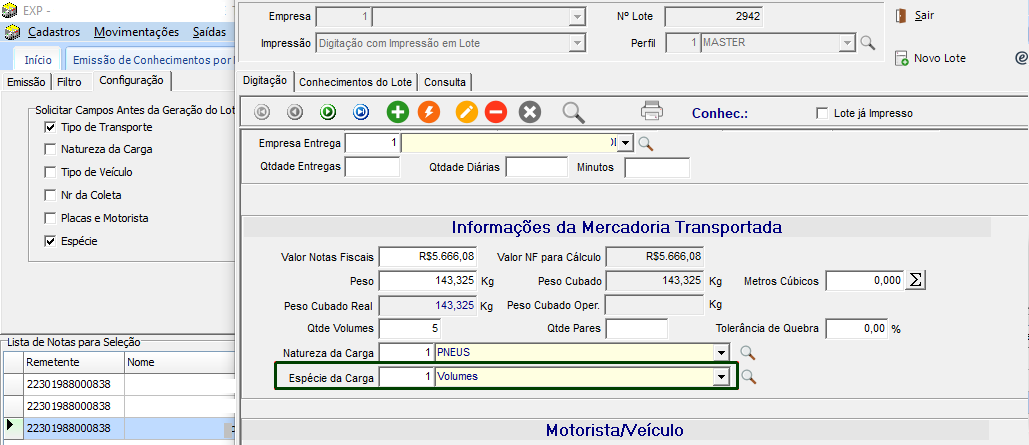Select the highlighted 22301988000838 row
The width and height of the screenshot is (1029, 445).
click(118, 428)
